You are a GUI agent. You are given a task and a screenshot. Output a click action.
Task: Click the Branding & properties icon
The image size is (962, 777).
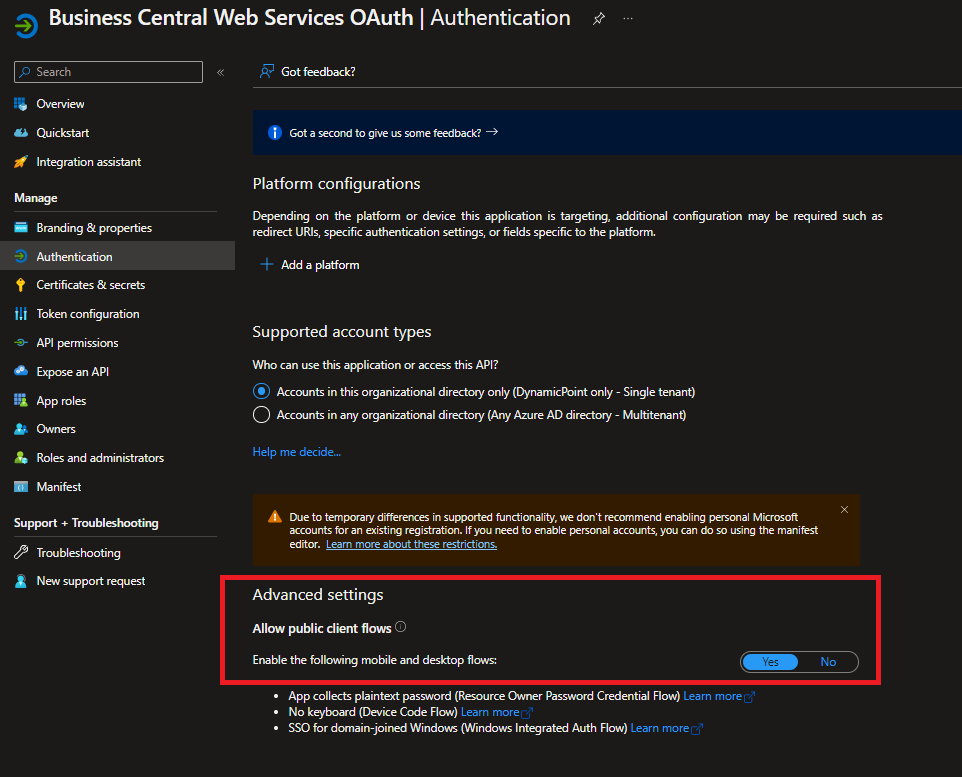pos(21,228)
